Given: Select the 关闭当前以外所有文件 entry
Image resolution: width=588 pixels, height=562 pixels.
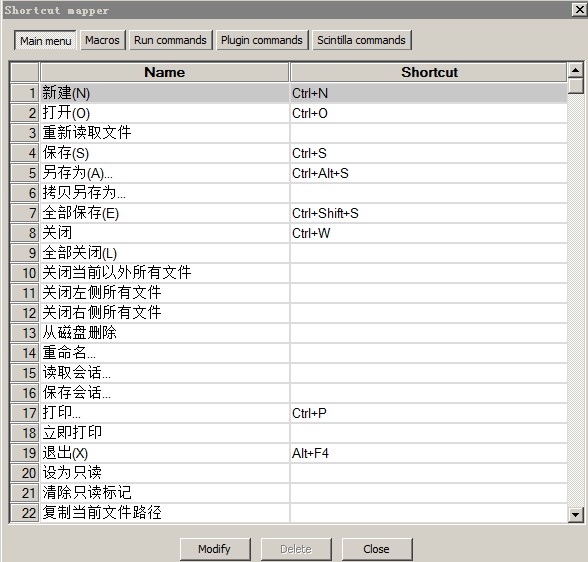Looking at the screenshot, I should point(165,273).
